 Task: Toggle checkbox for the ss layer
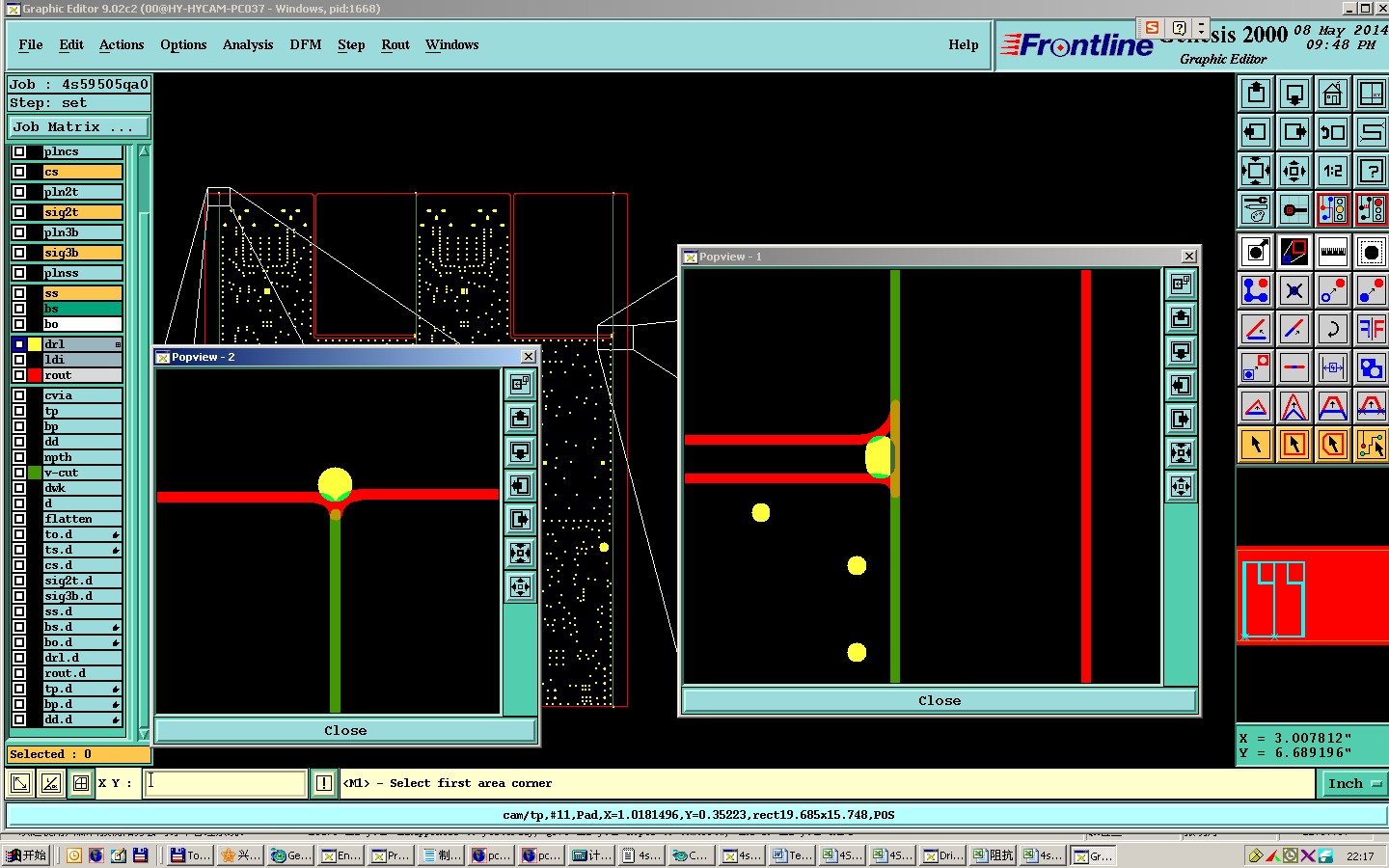coord(19,293)
